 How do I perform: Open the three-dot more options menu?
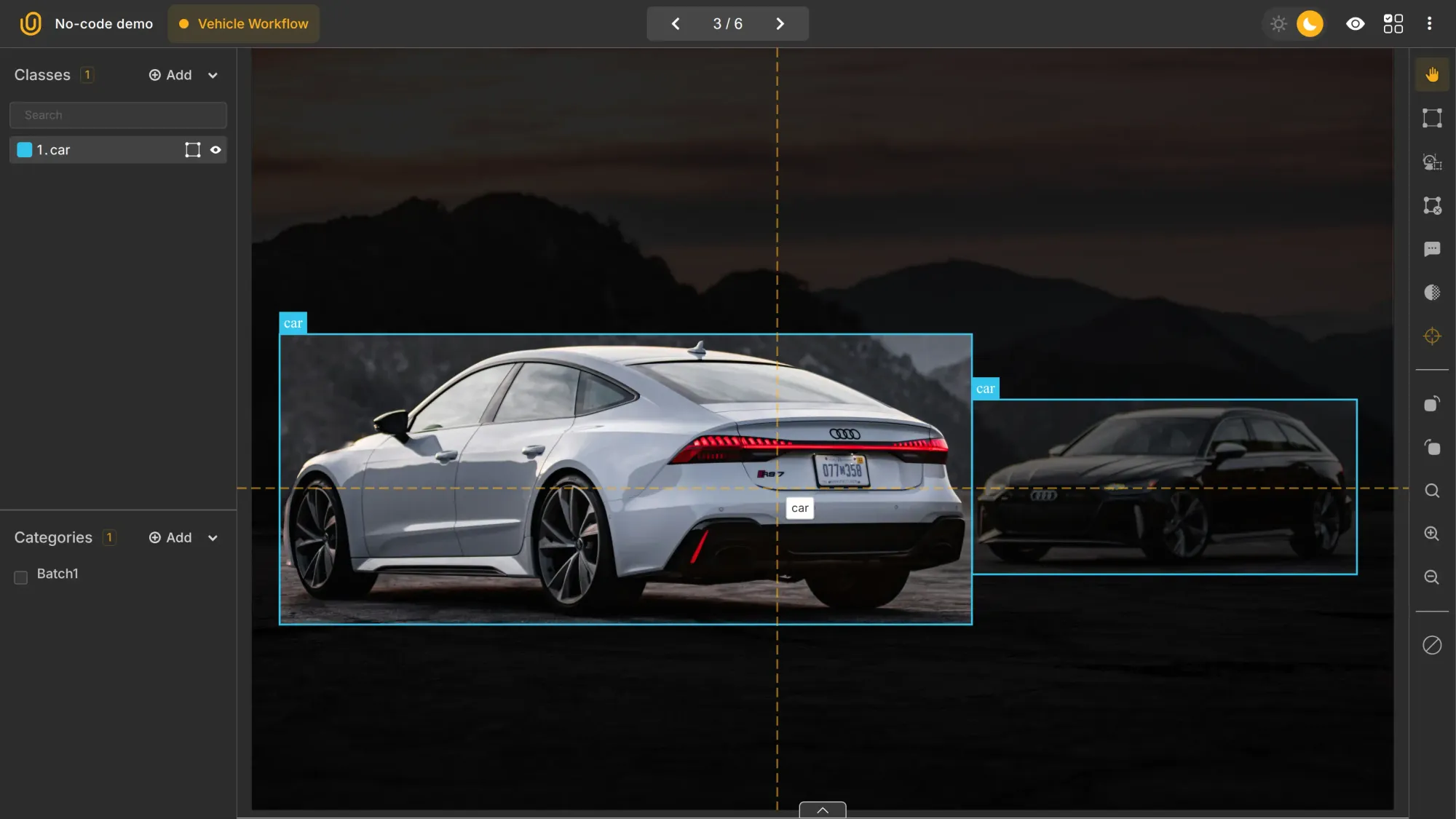click(x=1429, y=24)
